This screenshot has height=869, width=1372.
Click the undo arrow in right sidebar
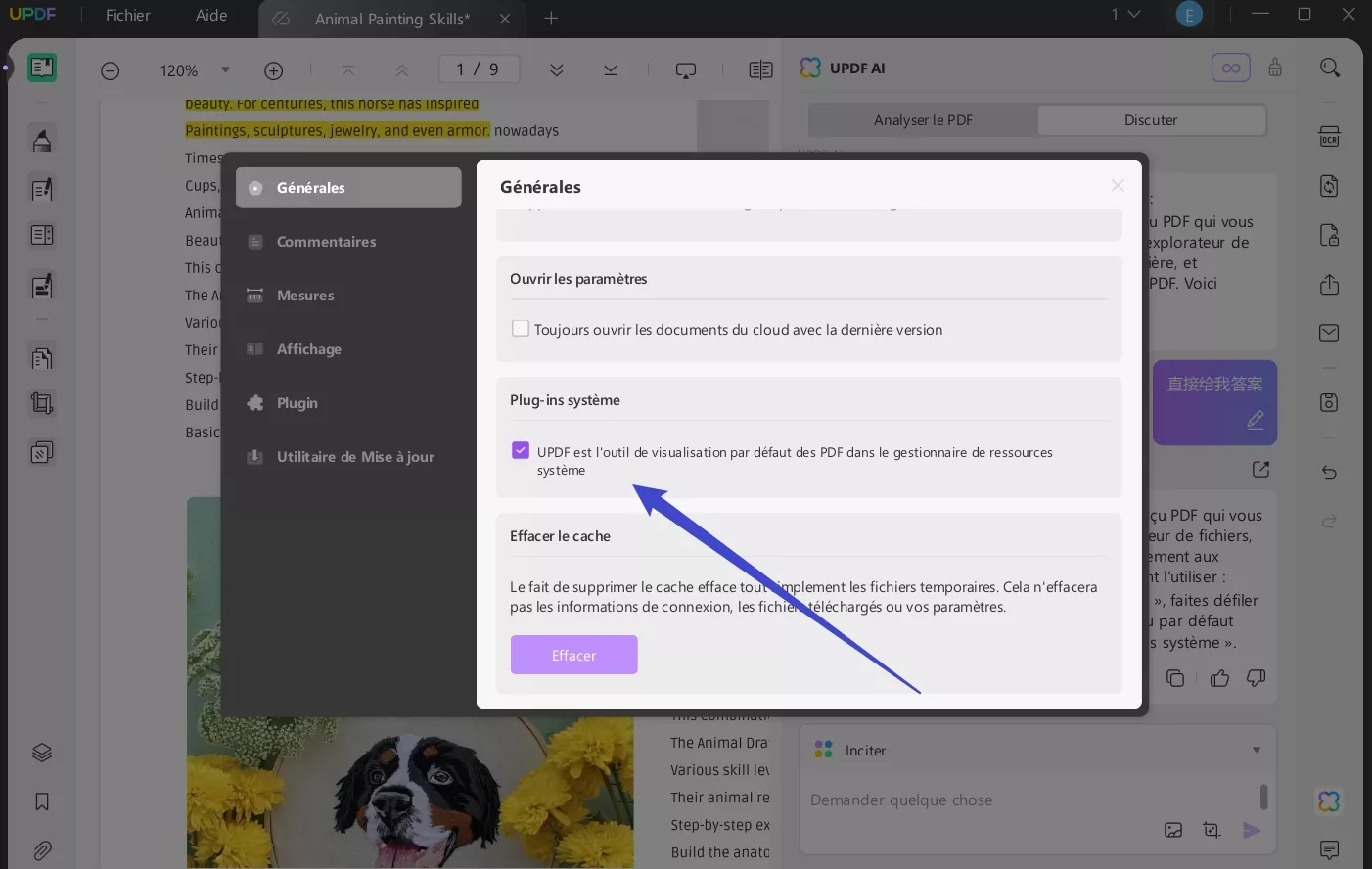(1329, 472)
